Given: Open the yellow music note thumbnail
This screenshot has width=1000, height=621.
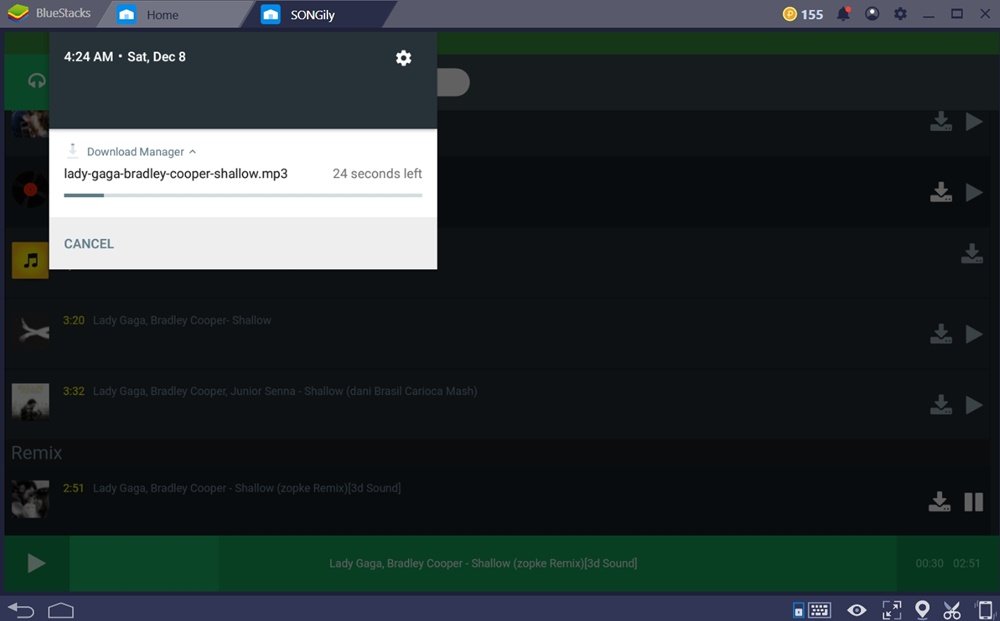Looking at the screenshot, I should click(x=30, y=260).
